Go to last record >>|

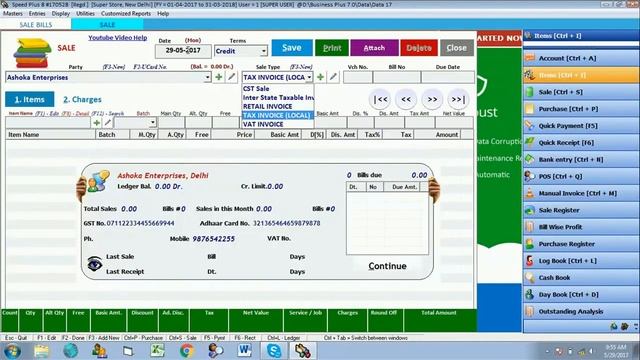click(x=458, y=99)
